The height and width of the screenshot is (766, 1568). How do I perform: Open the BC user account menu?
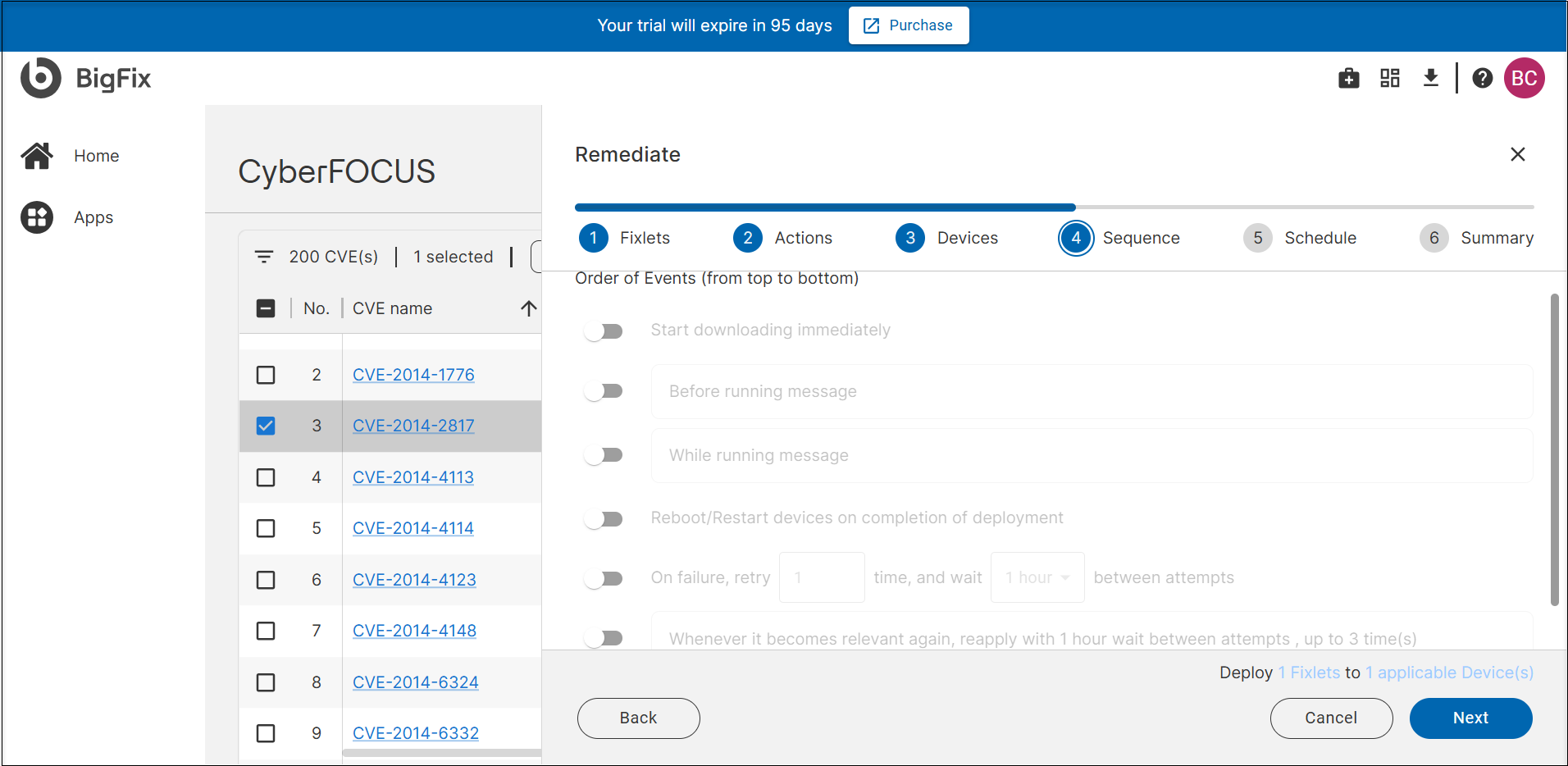pos(1524,78)
